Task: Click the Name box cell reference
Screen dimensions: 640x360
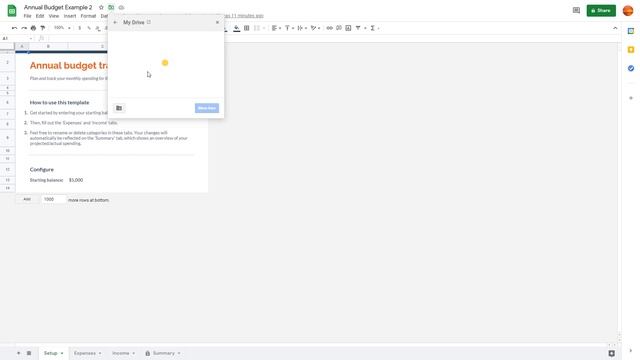Action: [x=16, y=38]
